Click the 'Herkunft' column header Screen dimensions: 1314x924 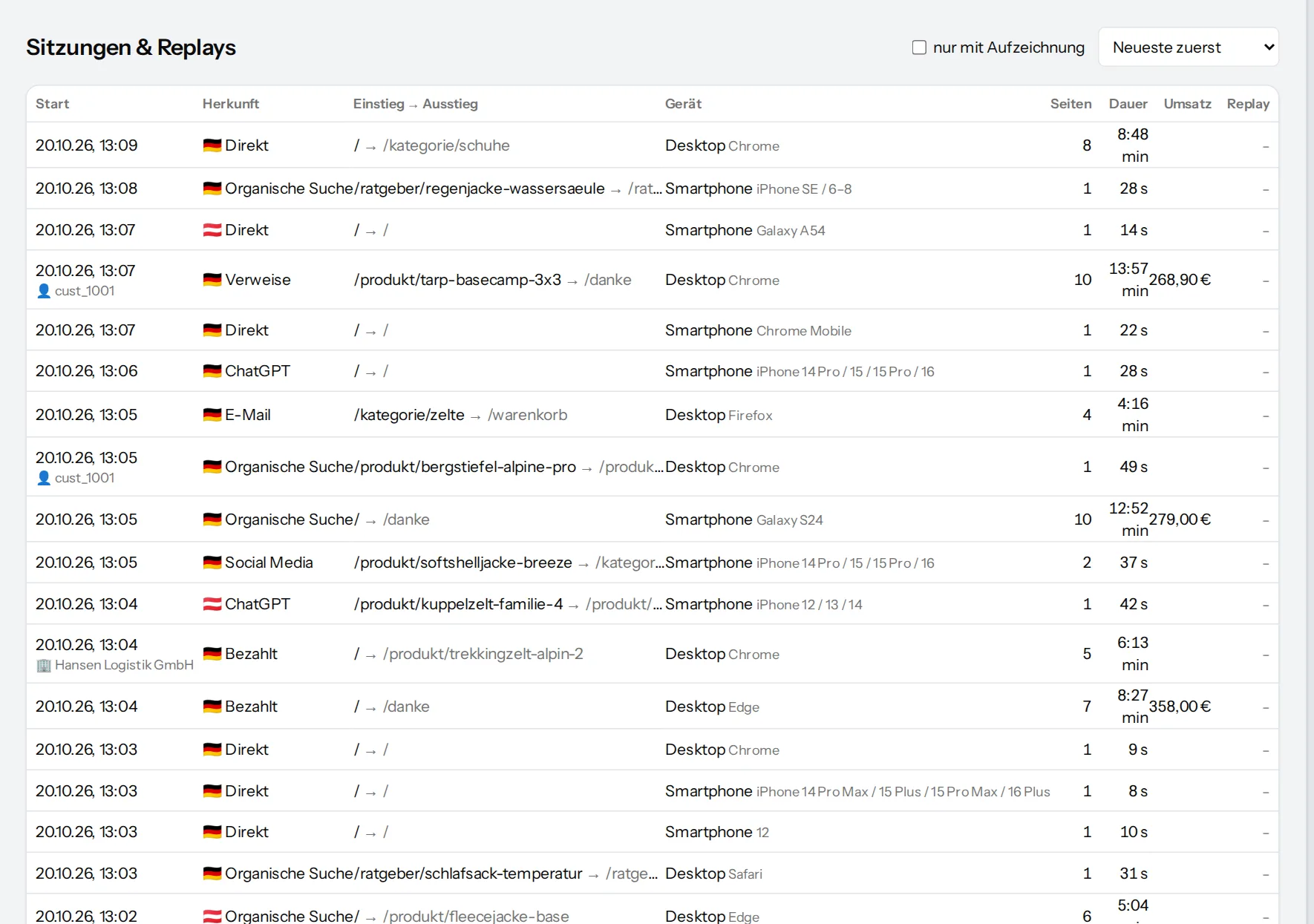pos(231,104)
